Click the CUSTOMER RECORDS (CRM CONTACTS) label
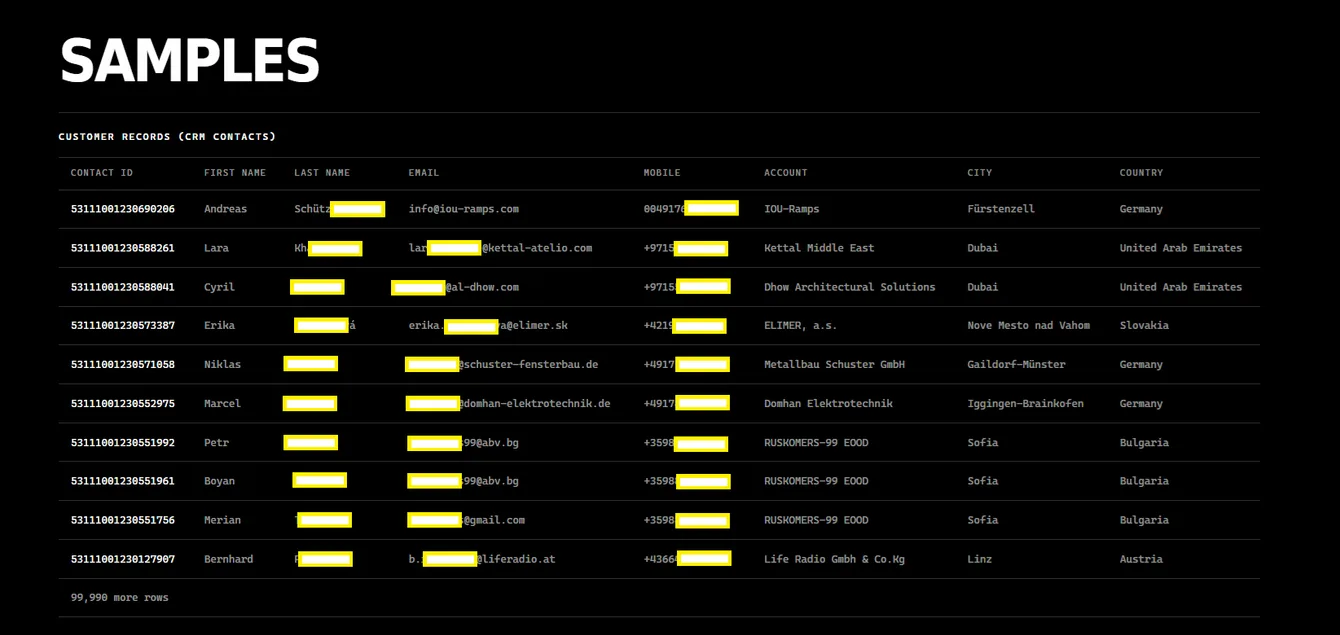This screenshot has width=1340, height=635. pyautogui.click(x=167, y=136)
